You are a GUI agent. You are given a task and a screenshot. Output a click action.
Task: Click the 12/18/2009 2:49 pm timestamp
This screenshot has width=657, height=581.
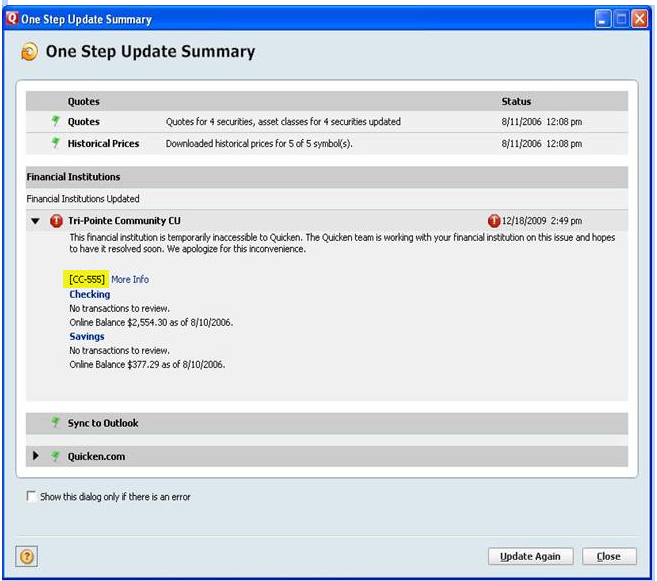click(x=542, y=221)
